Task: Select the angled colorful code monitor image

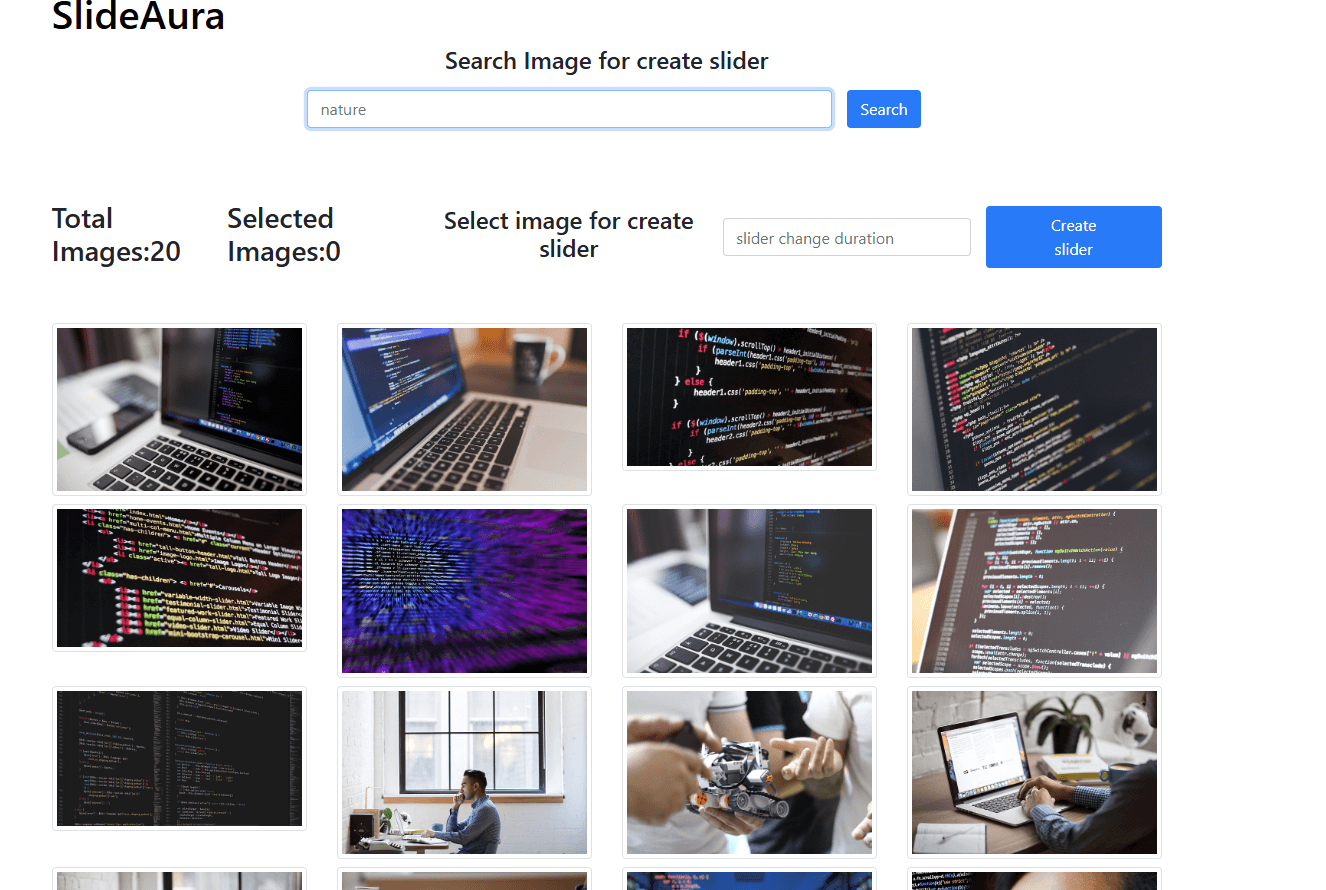Action: click(x=1034, y=409)
